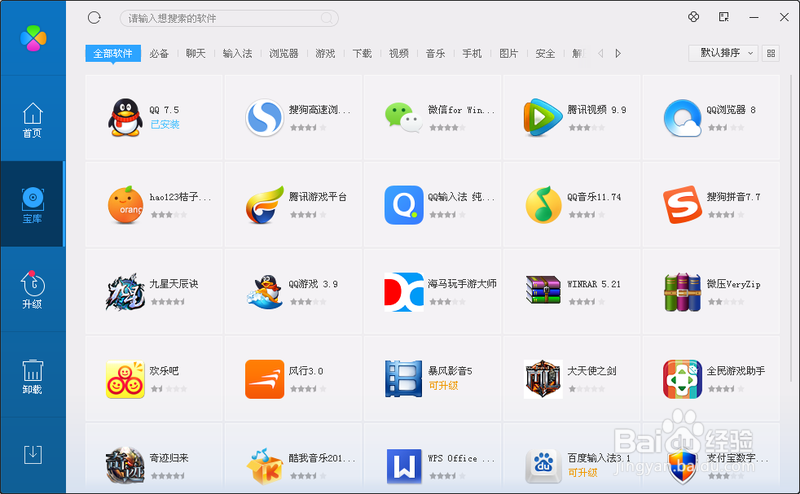Image resolution: width=800 pixels, height=494 pixels.
Task: Select the 音乐 category tab
Action: 436,53
